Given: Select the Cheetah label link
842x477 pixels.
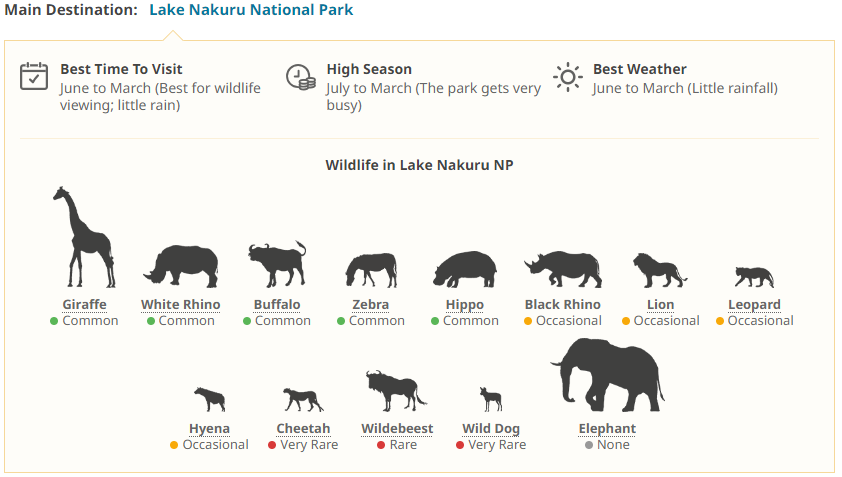Looking at the screenshot, I should 303,428.
